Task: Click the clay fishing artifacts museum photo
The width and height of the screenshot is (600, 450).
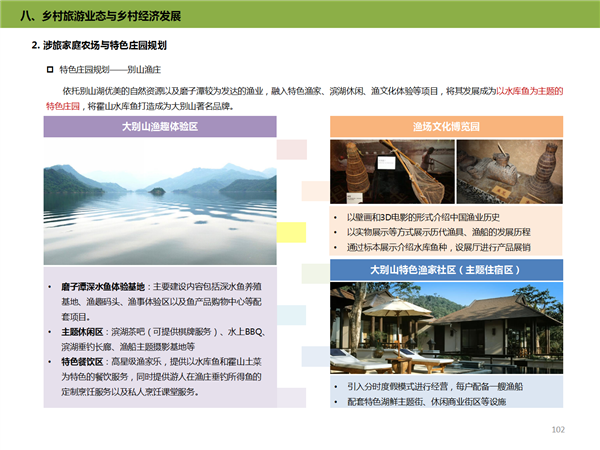Action: tap(511, 174)
